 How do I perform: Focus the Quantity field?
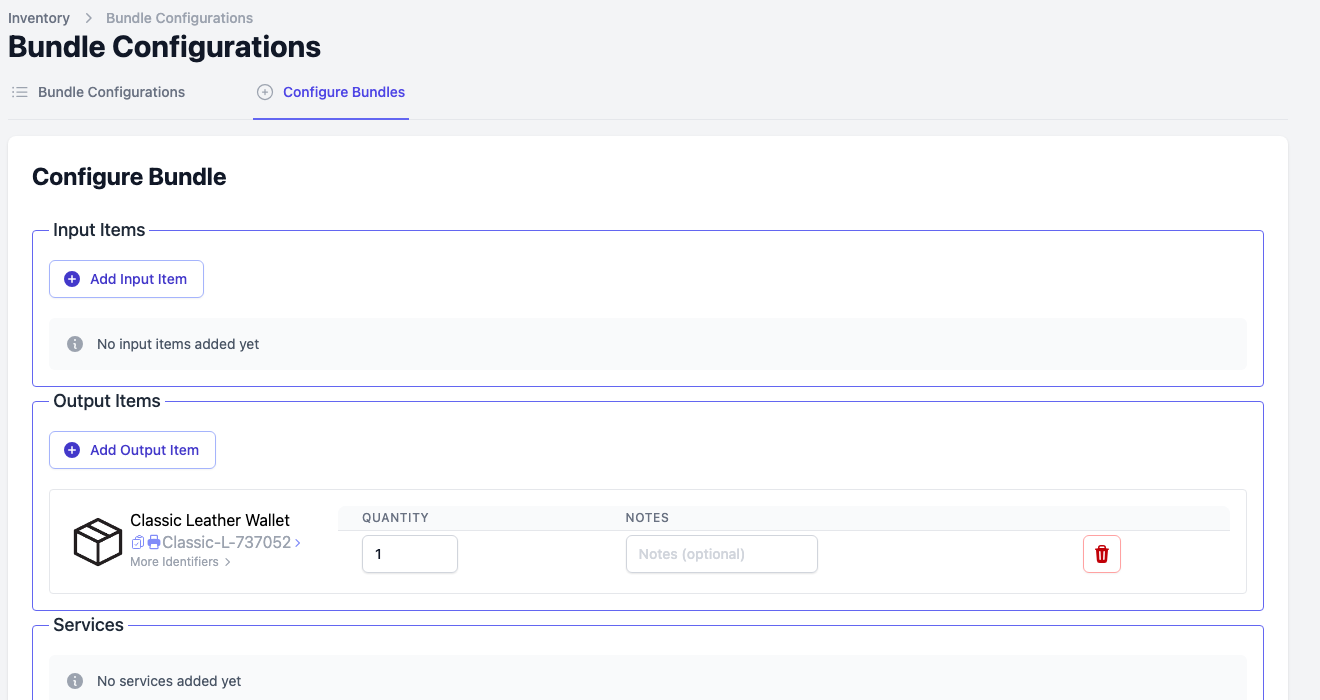410,554
